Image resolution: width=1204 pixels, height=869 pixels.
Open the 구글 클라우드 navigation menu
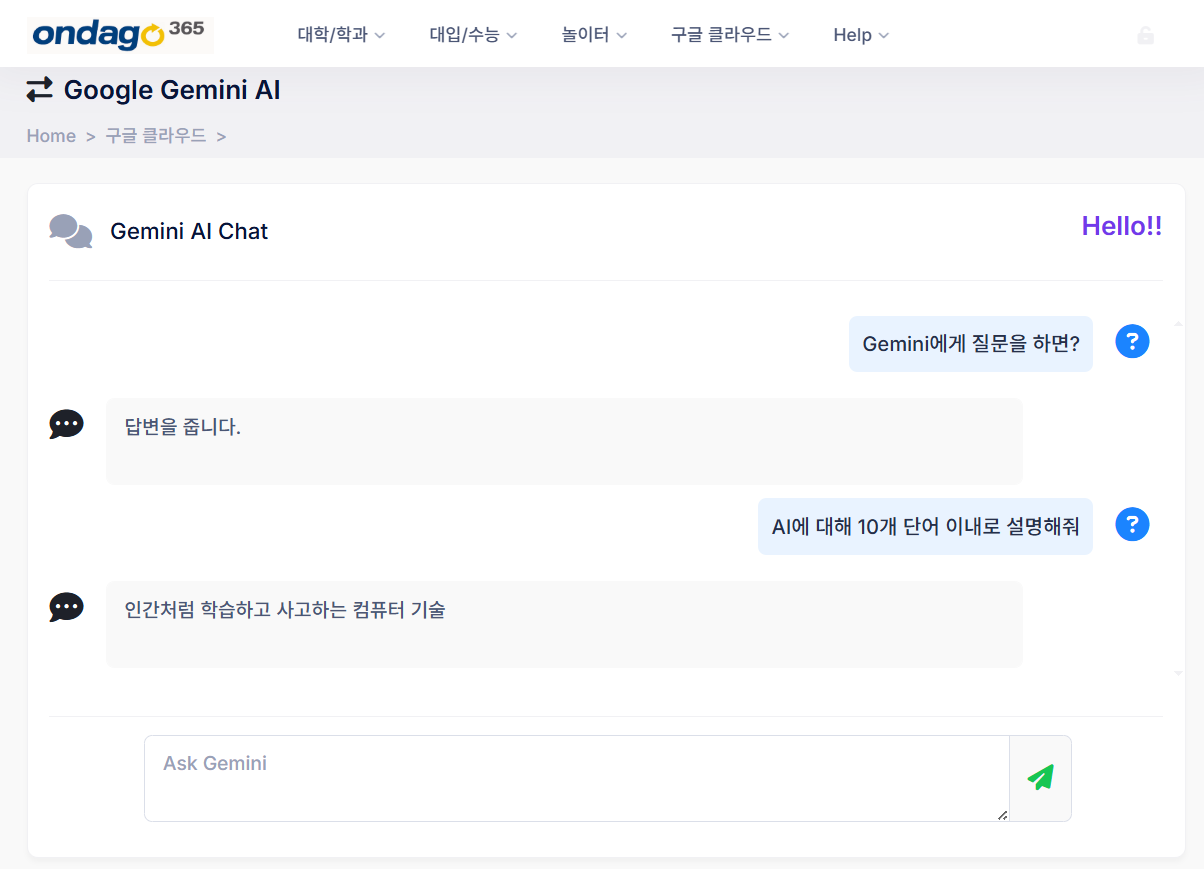(730, 35)
